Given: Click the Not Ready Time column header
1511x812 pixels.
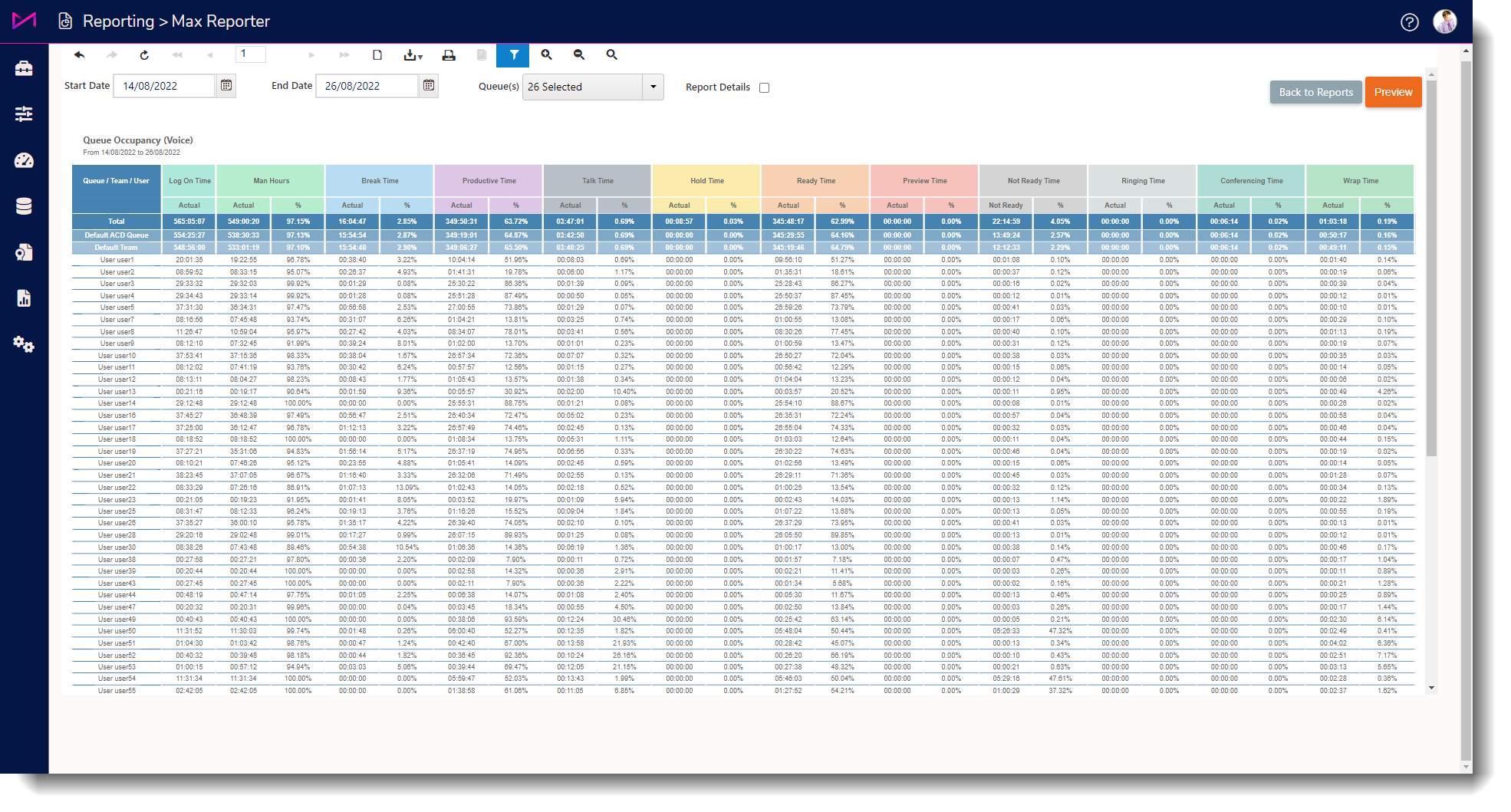Looking at the screenshot, I should tap(1033, 181).
